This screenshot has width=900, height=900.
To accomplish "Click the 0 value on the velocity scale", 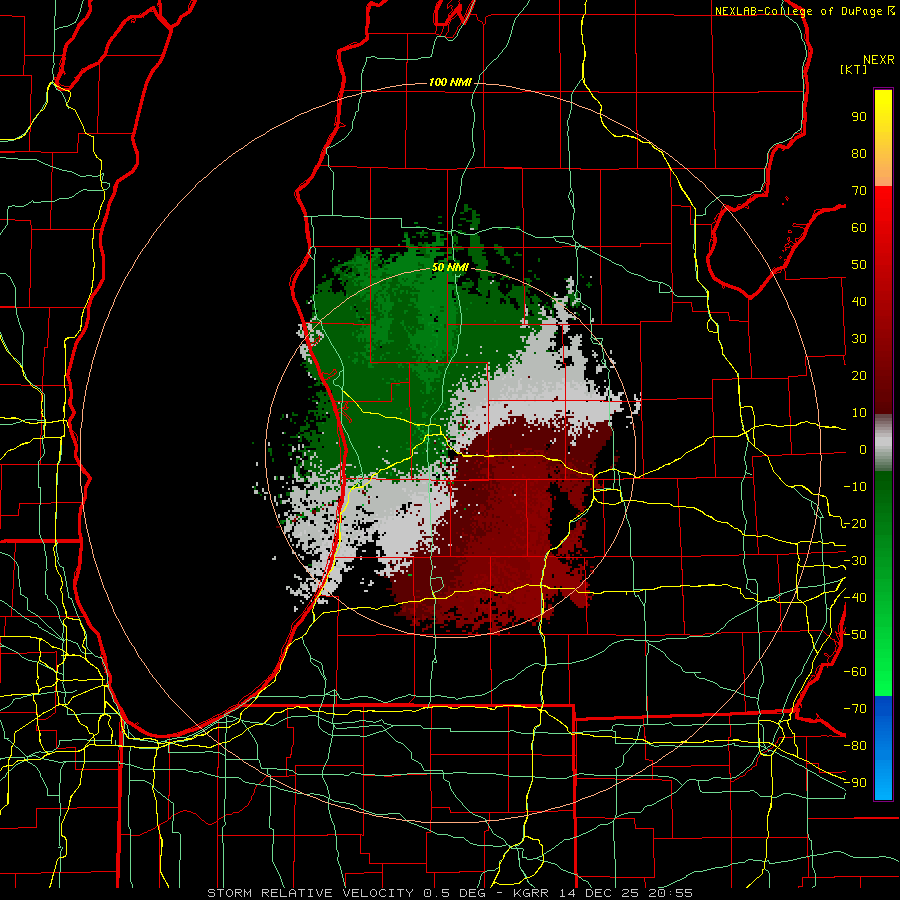I will (x=863, y=450).
